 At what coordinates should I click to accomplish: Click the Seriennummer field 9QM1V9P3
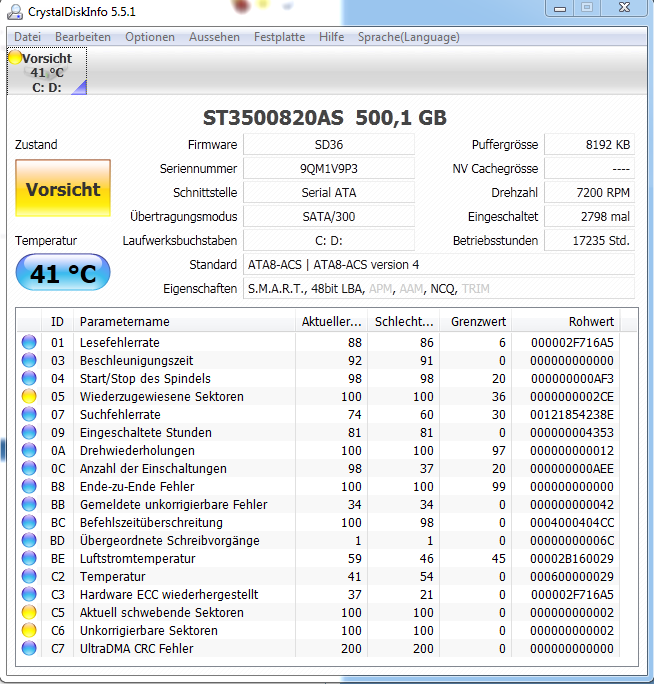point(329,168)
